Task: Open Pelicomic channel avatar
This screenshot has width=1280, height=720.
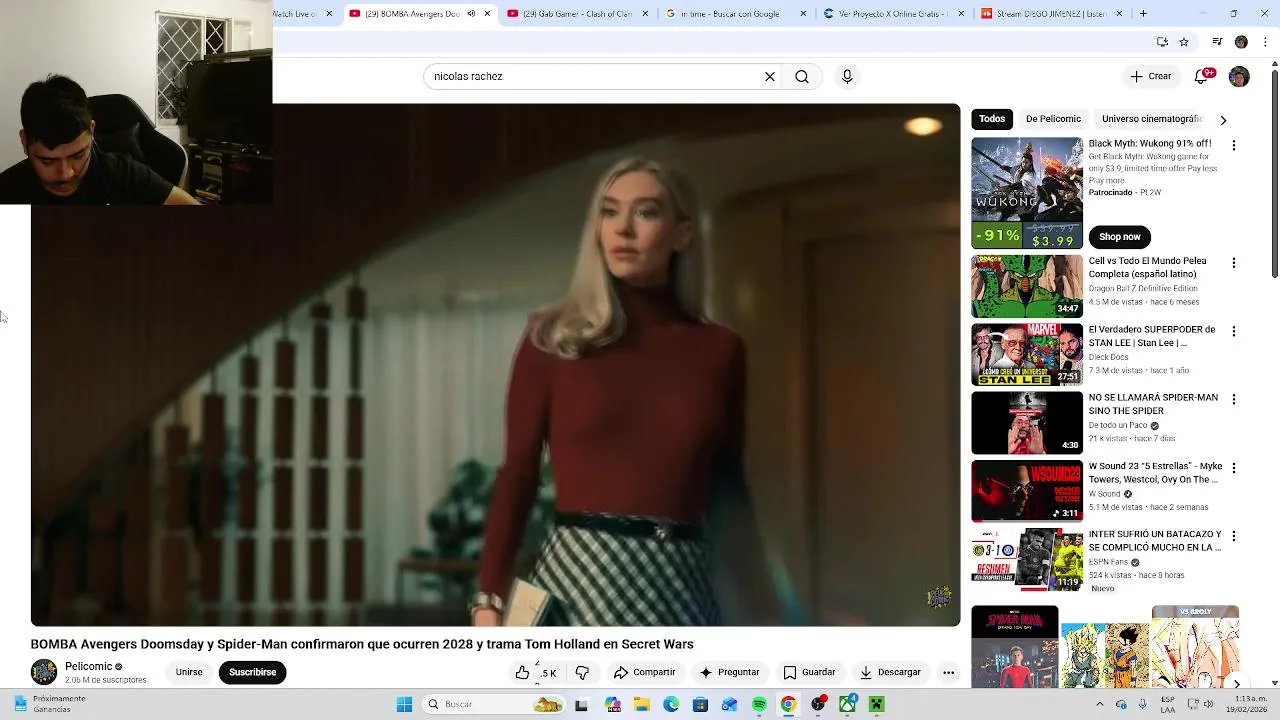Action: (x=44, y=672)
